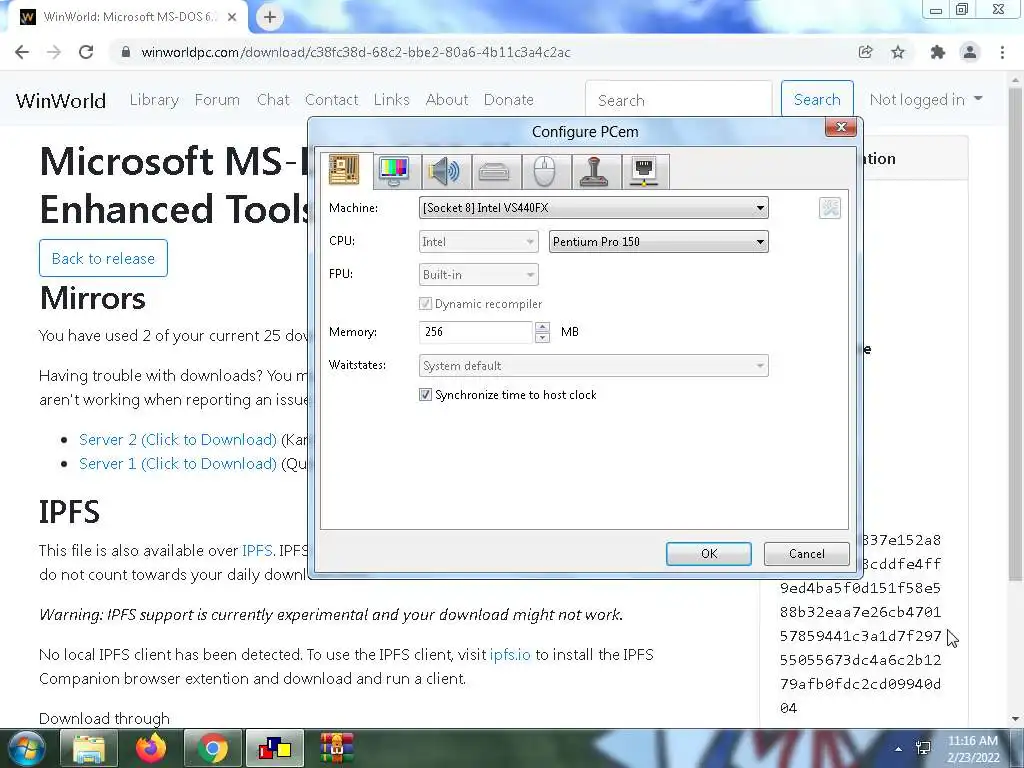Open Firefox from the taskbar
The height and width of the screenshot is (768, 1024).
point(151,749)
